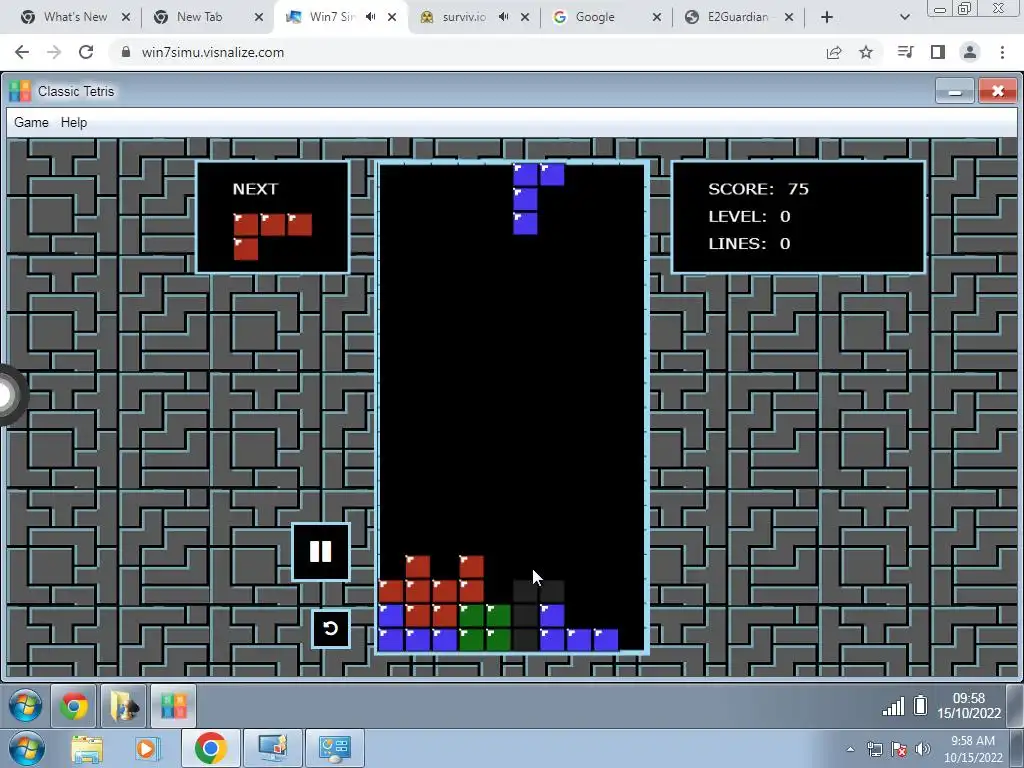Open the Chrome profile menu
Screen dimensions: 1024x768
click(970, 52)
